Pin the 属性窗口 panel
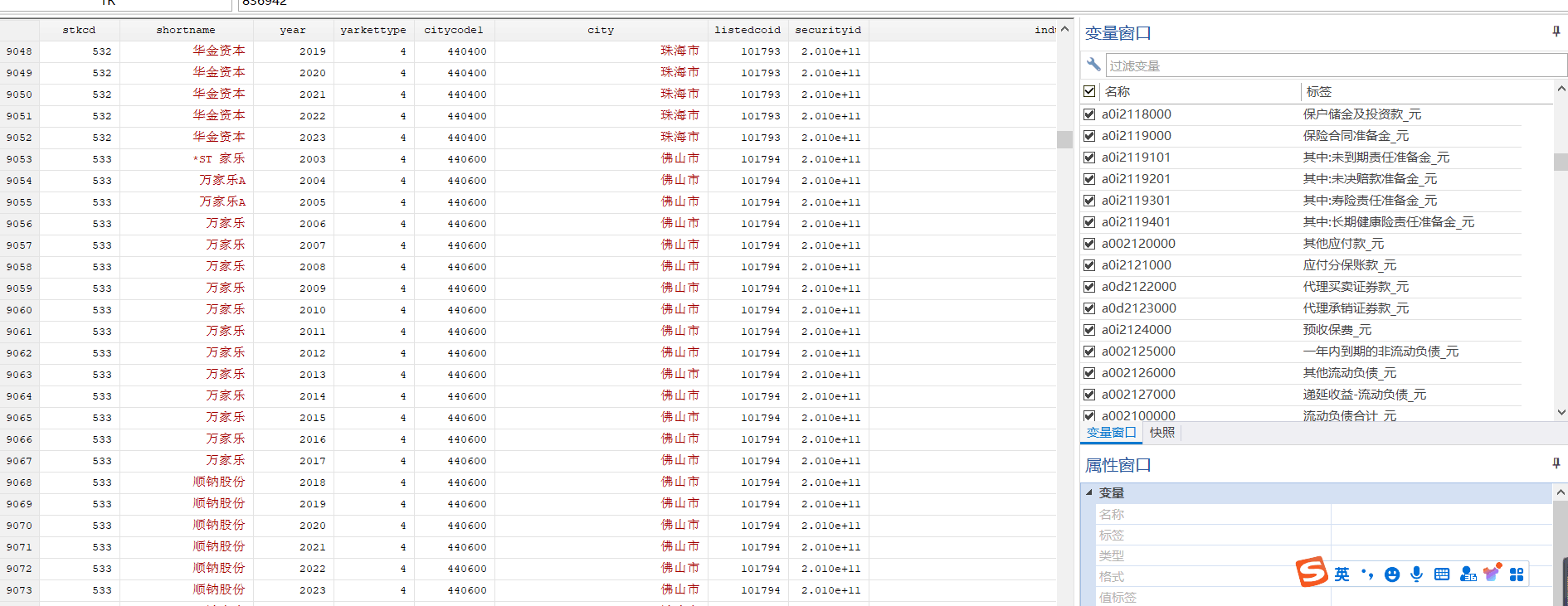Screen dimensions: 1568x606 pyautogui.click(x=1556, y=463)
